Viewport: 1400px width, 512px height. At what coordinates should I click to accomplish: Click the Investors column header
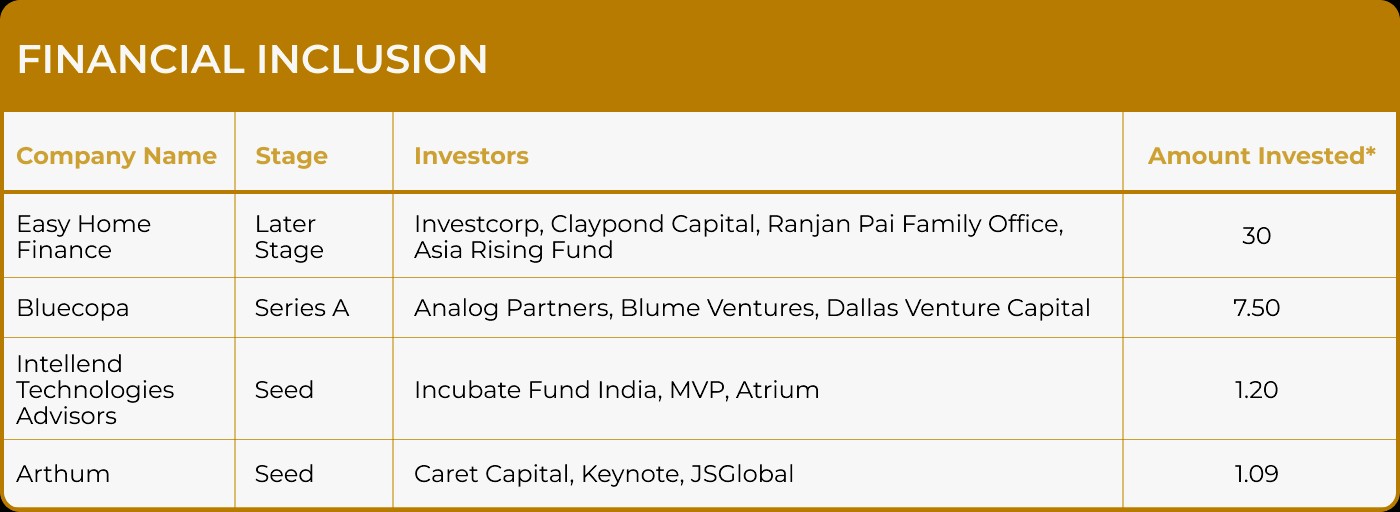tap(471, 156)
